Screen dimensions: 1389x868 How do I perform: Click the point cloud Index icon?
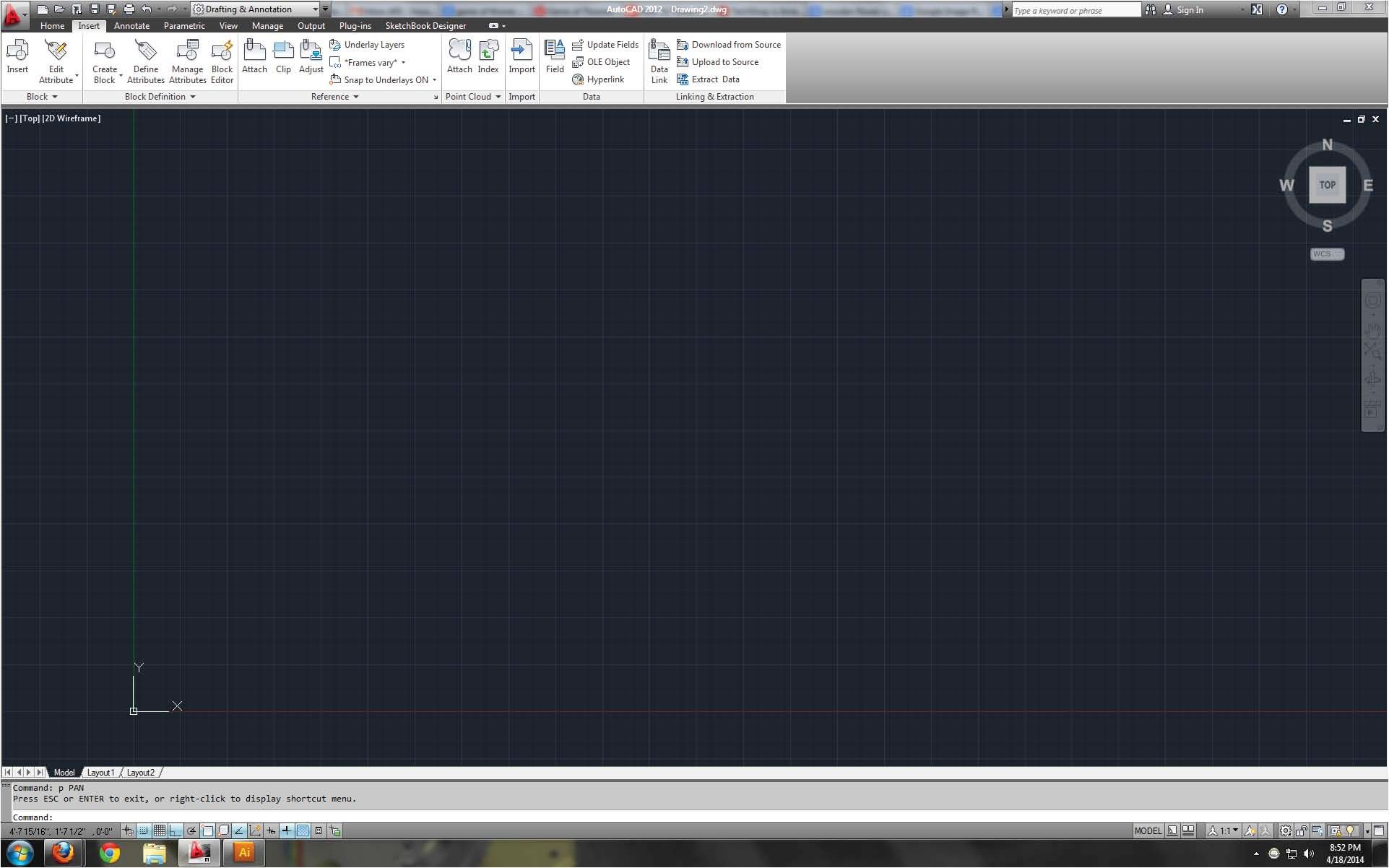488,51
